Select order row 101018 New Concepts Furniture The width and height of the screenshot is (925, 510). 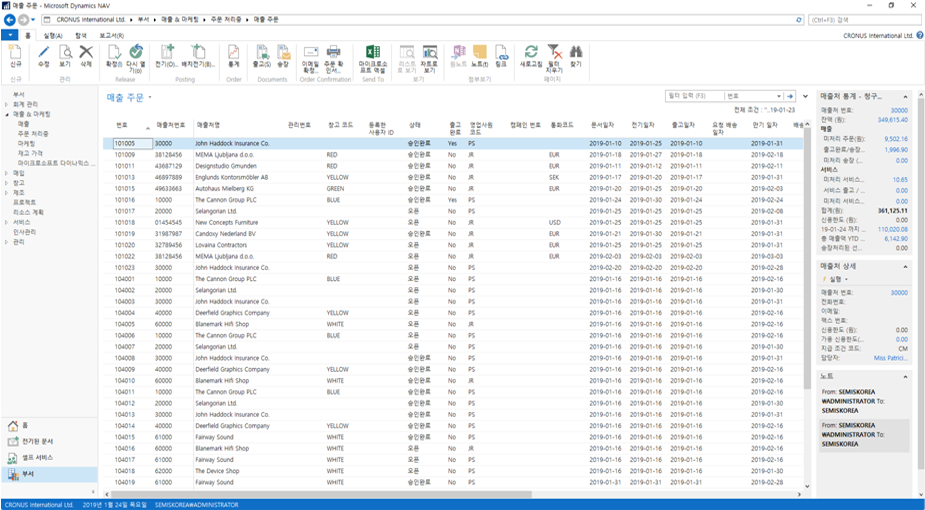pyautogui.click(x=452, y=223)
